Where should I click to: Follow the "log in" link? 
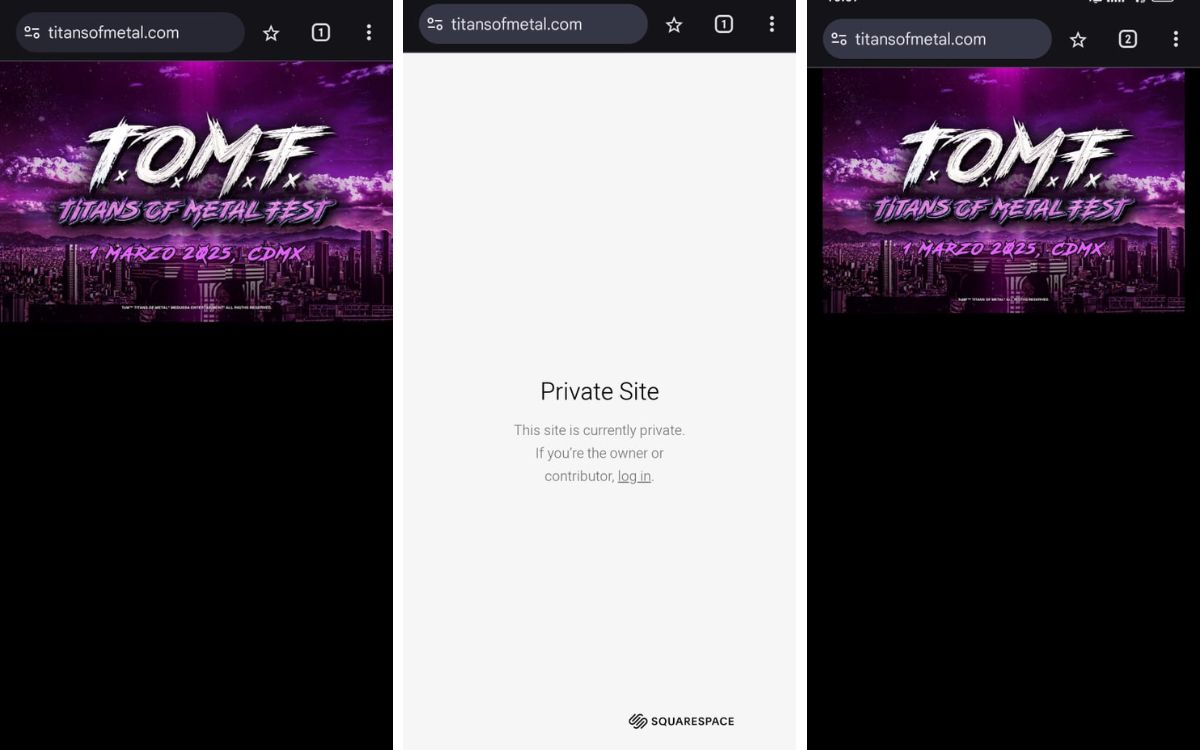pos(634,476)
